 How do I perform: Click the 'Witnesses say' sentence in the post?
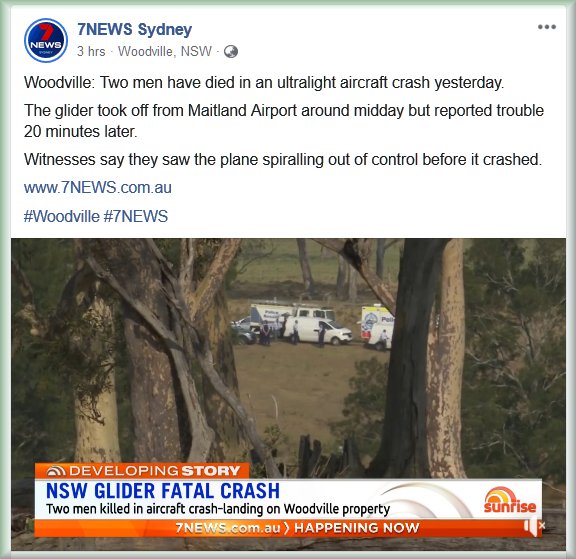pyautogui.click(x=283, y=160)
